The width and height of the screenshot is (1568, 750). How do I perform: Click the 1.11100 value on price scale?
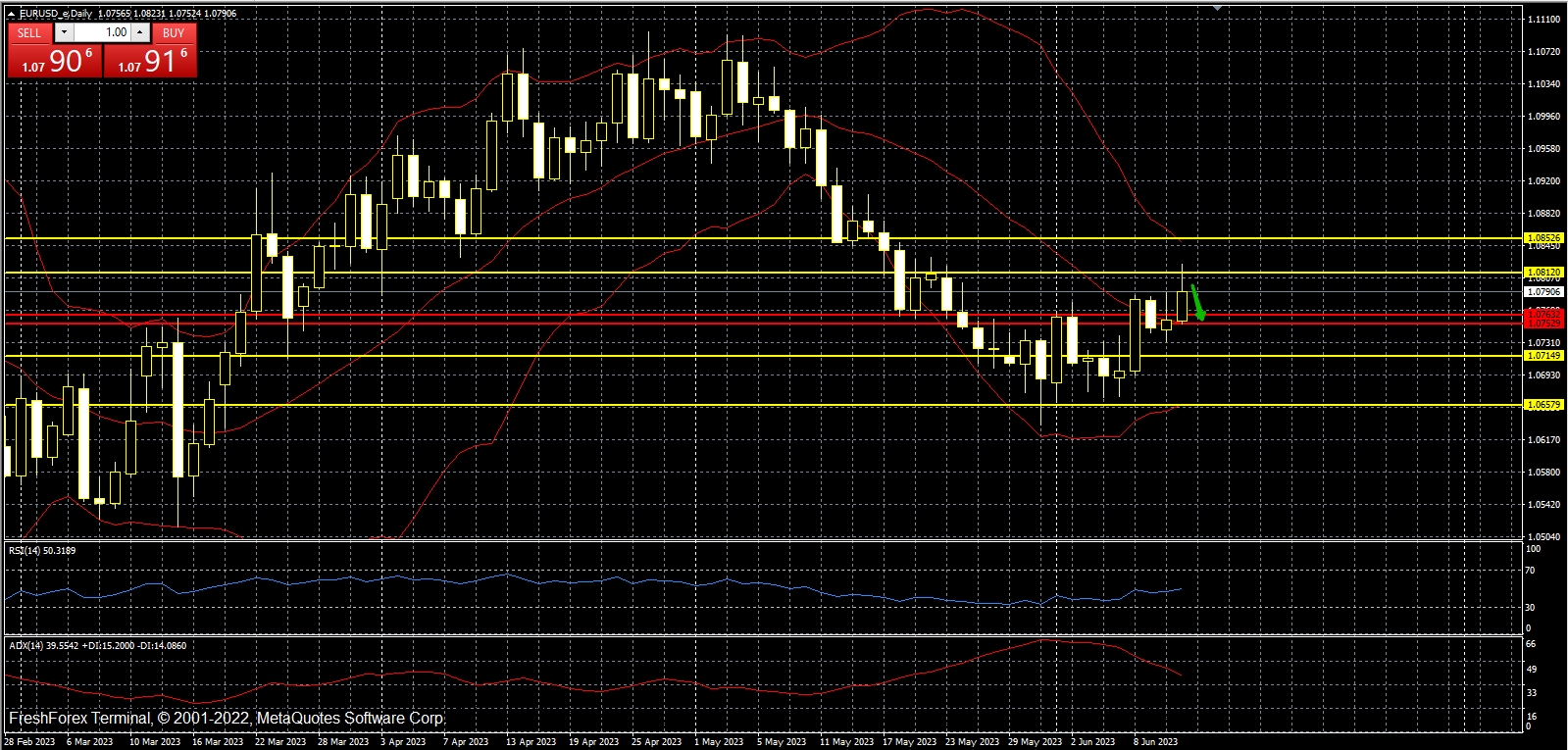tap(1543, 20)
